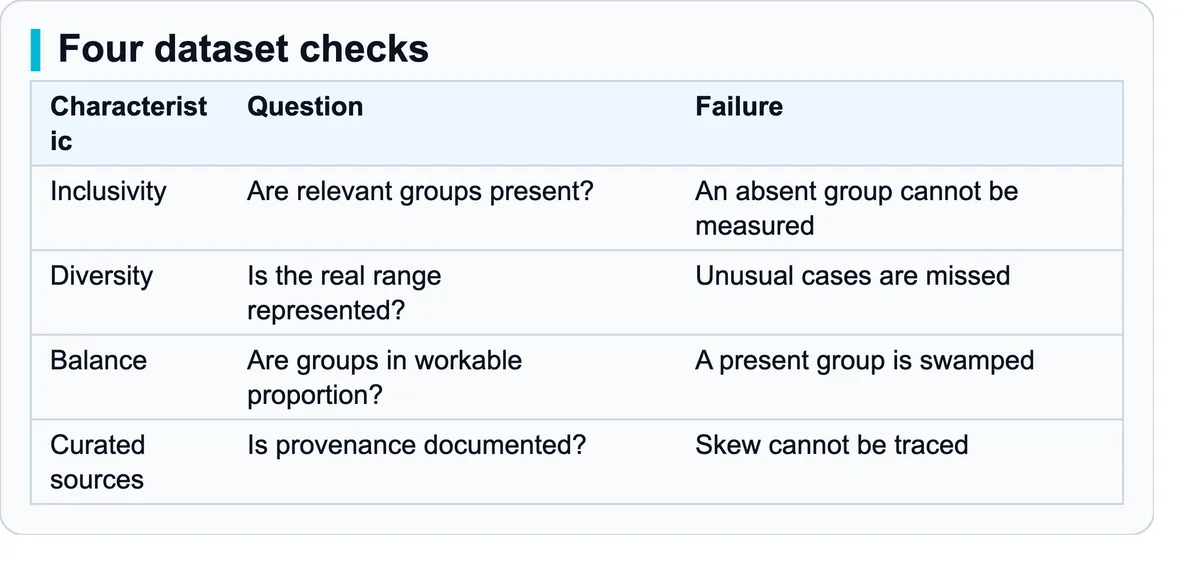The height and width of the screenshot is (581, 1200).
Task: Click the 'Four dataset checks' heading
Action: click(243, 48)
